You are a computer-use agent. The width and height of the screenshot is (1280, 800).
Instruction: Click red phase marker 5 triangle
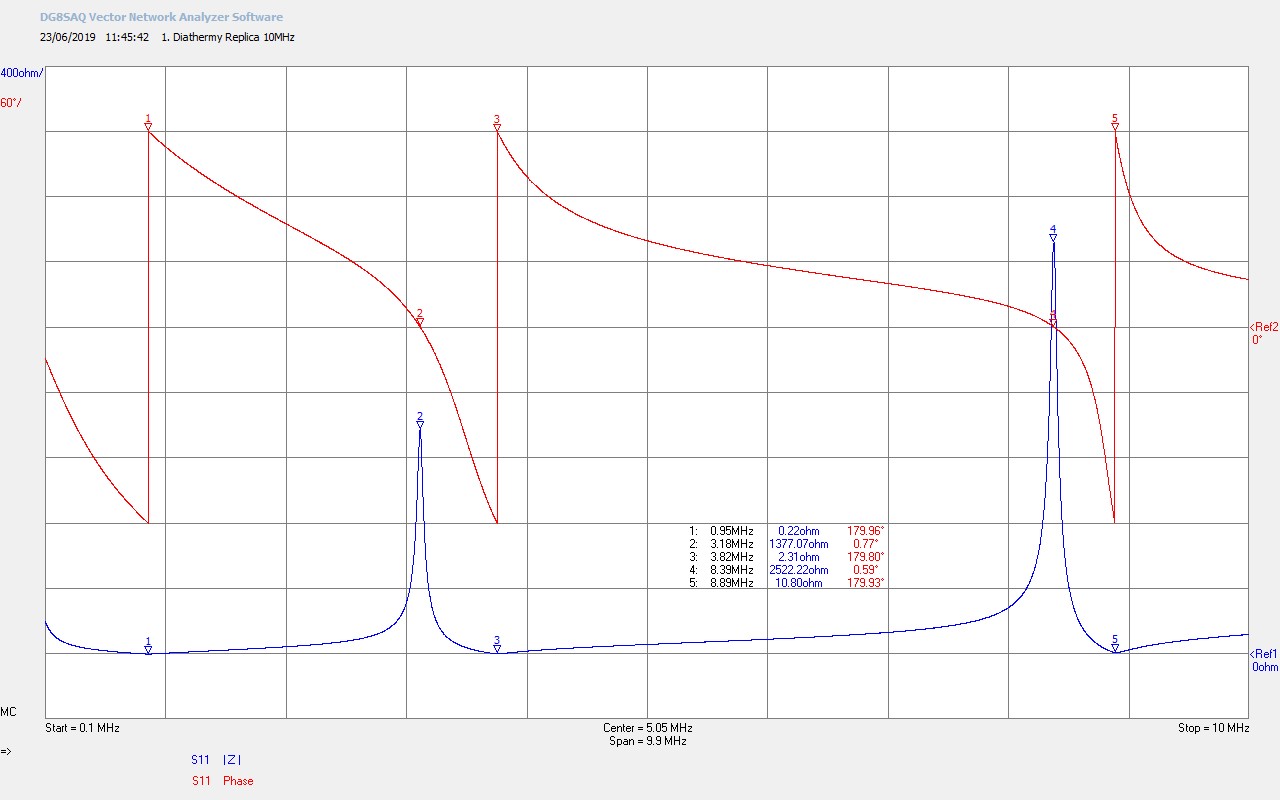[x=1115, y=126]
